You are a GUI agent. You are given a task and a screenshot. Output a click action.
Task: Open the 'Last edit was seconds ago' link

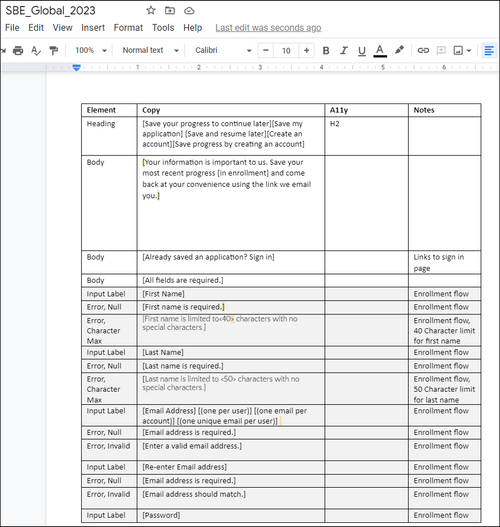coord(268,28)
